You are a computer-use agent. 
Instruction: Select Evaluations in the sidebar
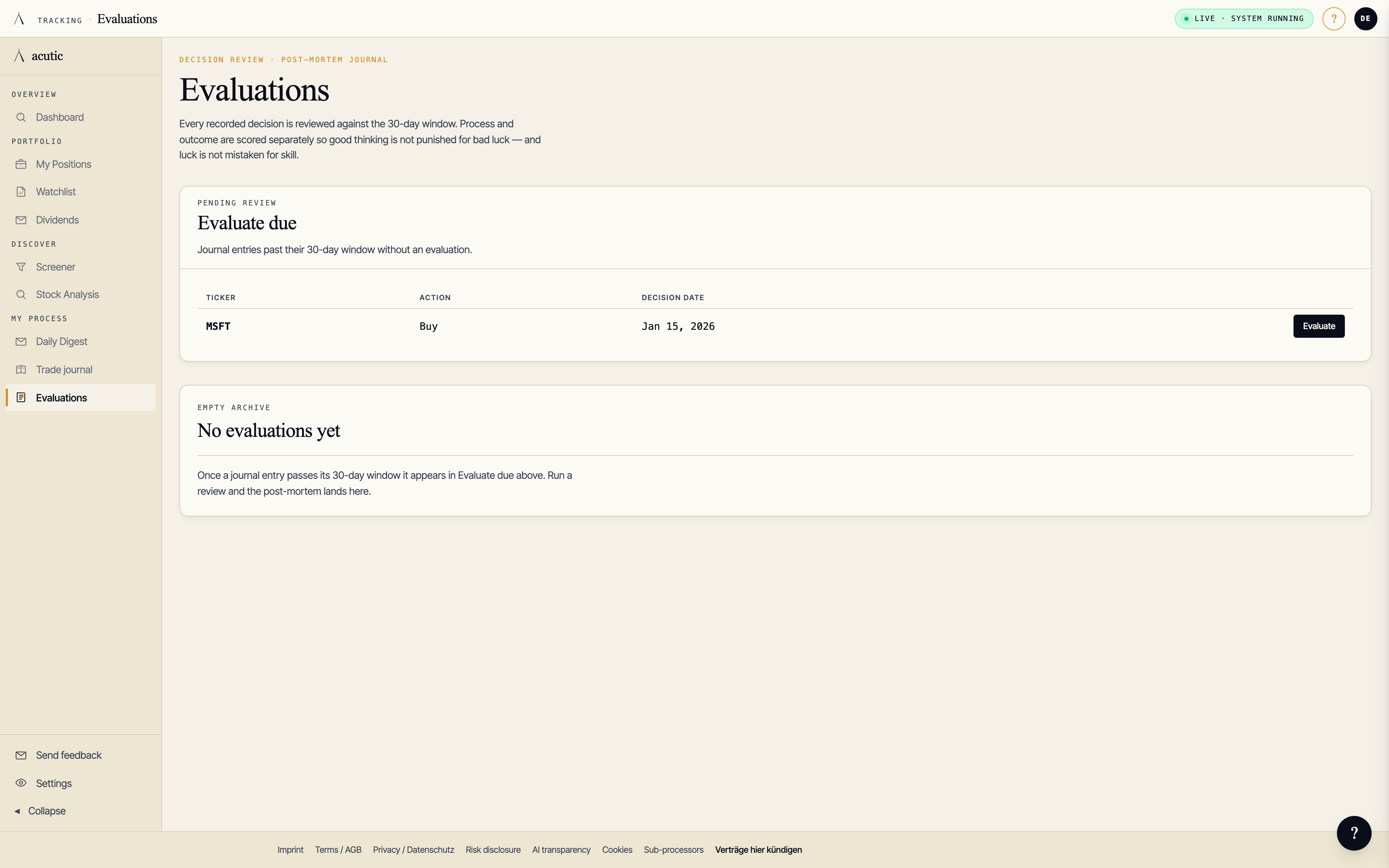(80, 397)
